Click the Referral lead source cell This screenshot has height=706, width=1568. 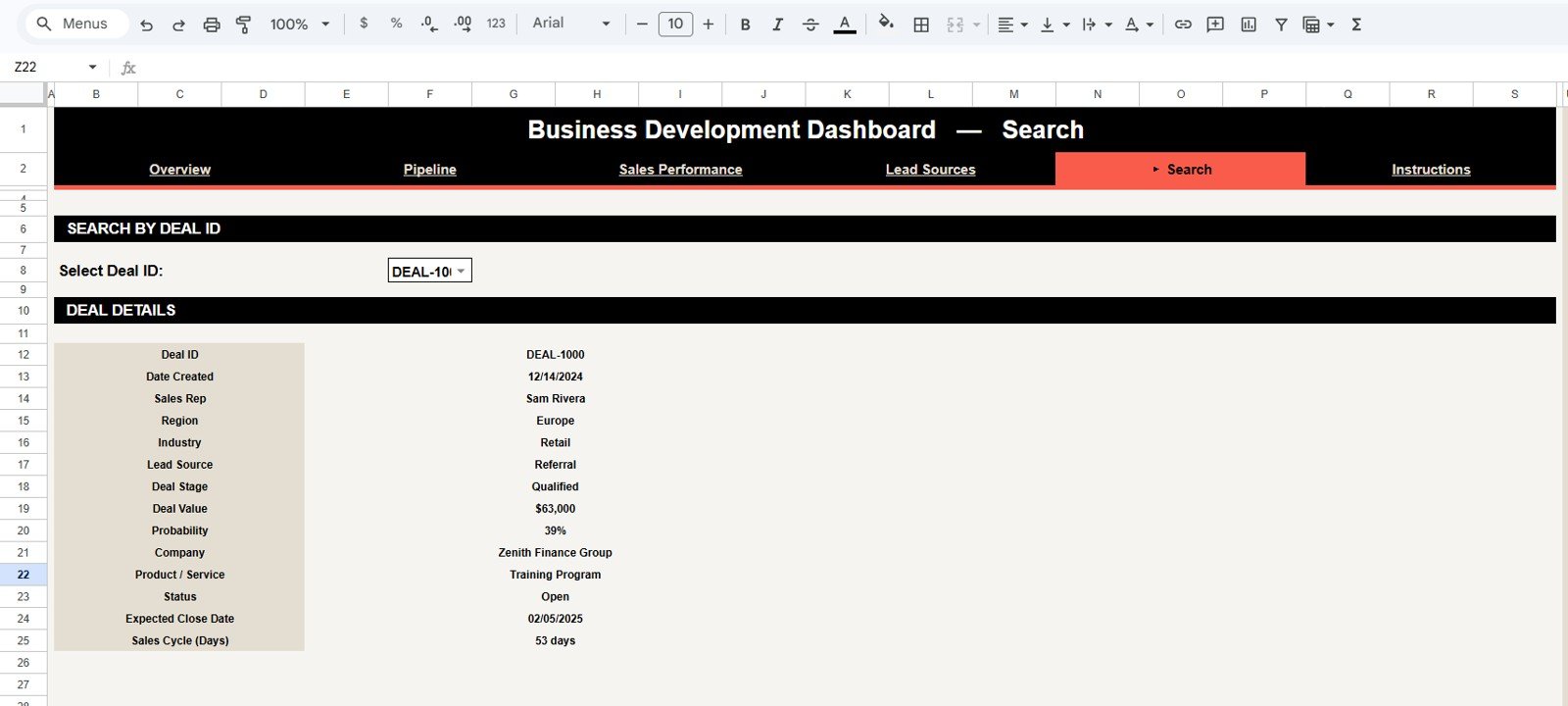[556, 465]
